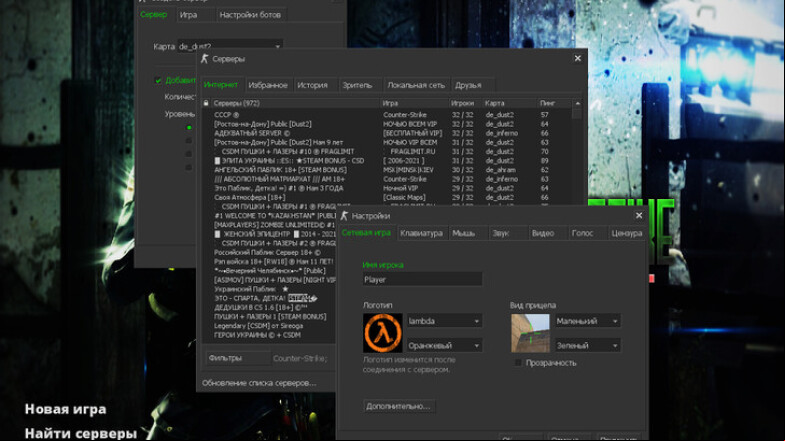Toggle the green Добавит checkbox in create-server window
The width and height of the screenshot is (785, 441).
click(158, 81)
